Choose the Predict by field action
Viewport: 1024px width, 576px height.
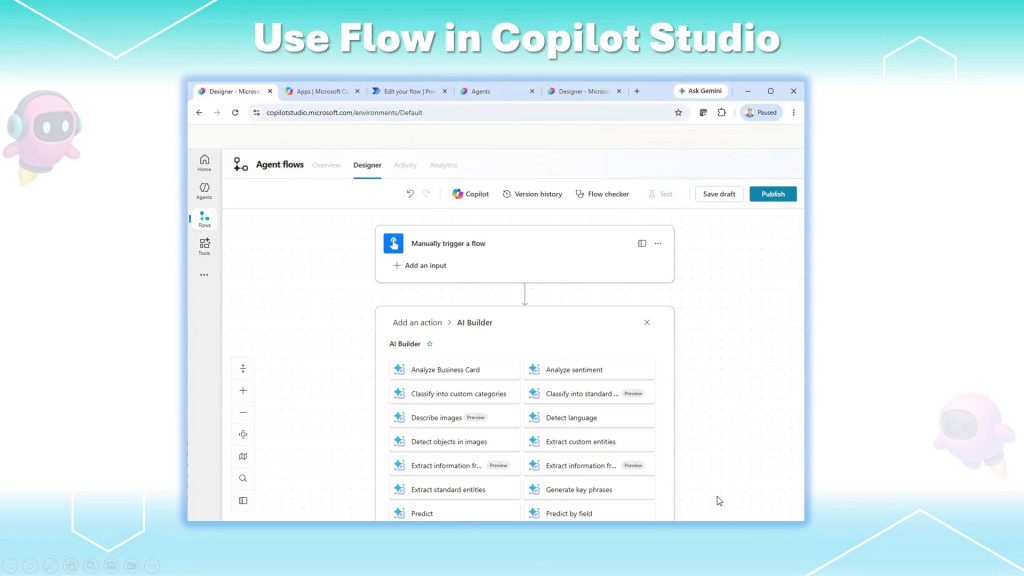[589, 513]
